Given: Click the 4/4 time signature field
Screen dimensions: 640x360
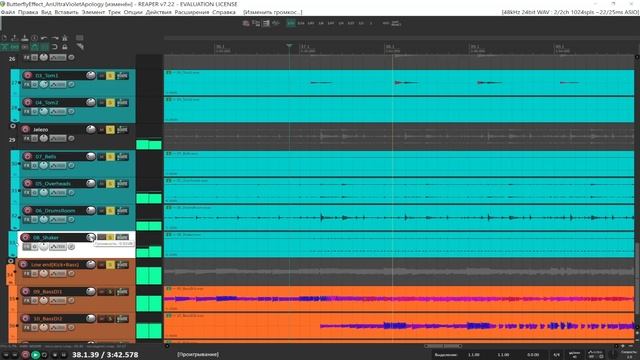Looking at the screenshot, I should pos(556,355).
